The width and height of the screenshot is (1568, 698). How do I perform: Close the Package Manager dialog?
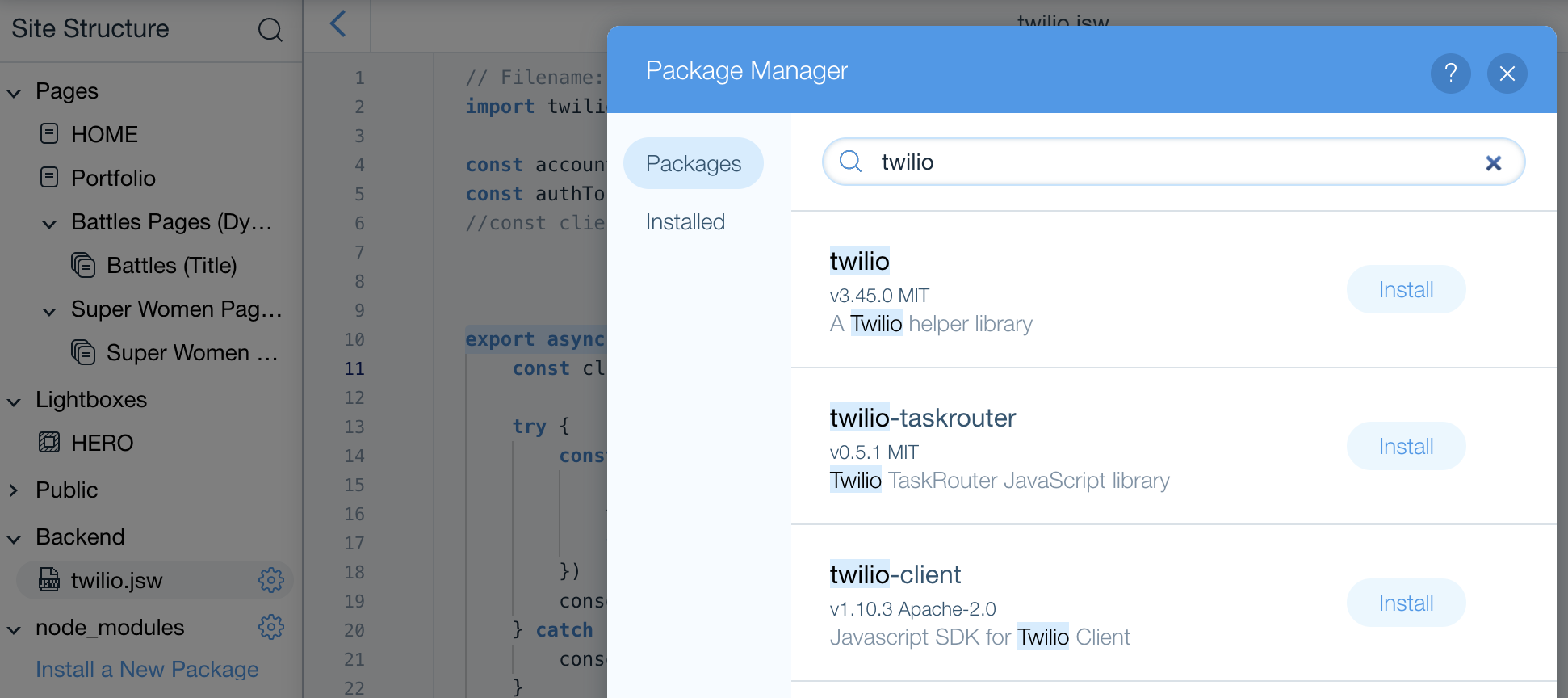(x=1507, y=74)
